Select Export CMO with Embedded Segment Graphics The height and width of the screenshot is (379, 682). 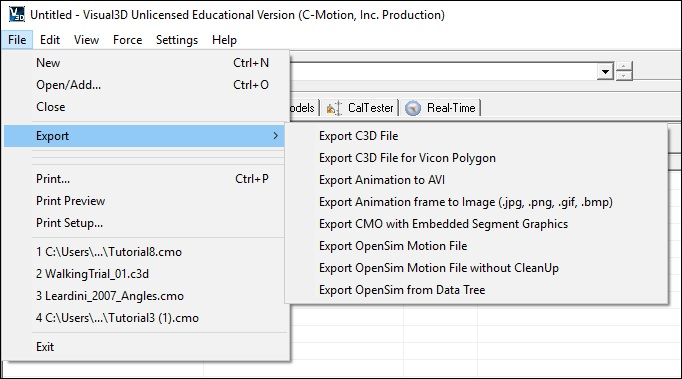tap(476, 224)
